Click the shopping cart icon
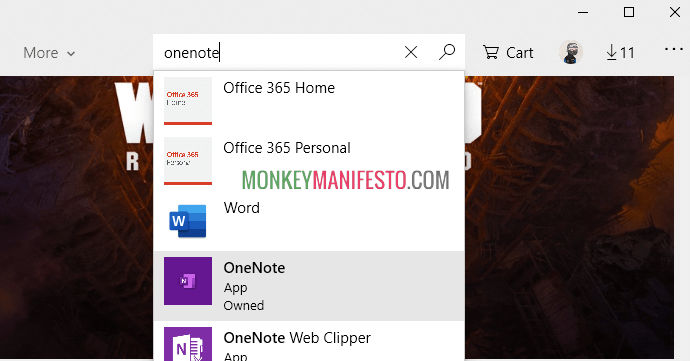Image resolution: width=690 pixels, height=361 pixels. pos(491,52)
